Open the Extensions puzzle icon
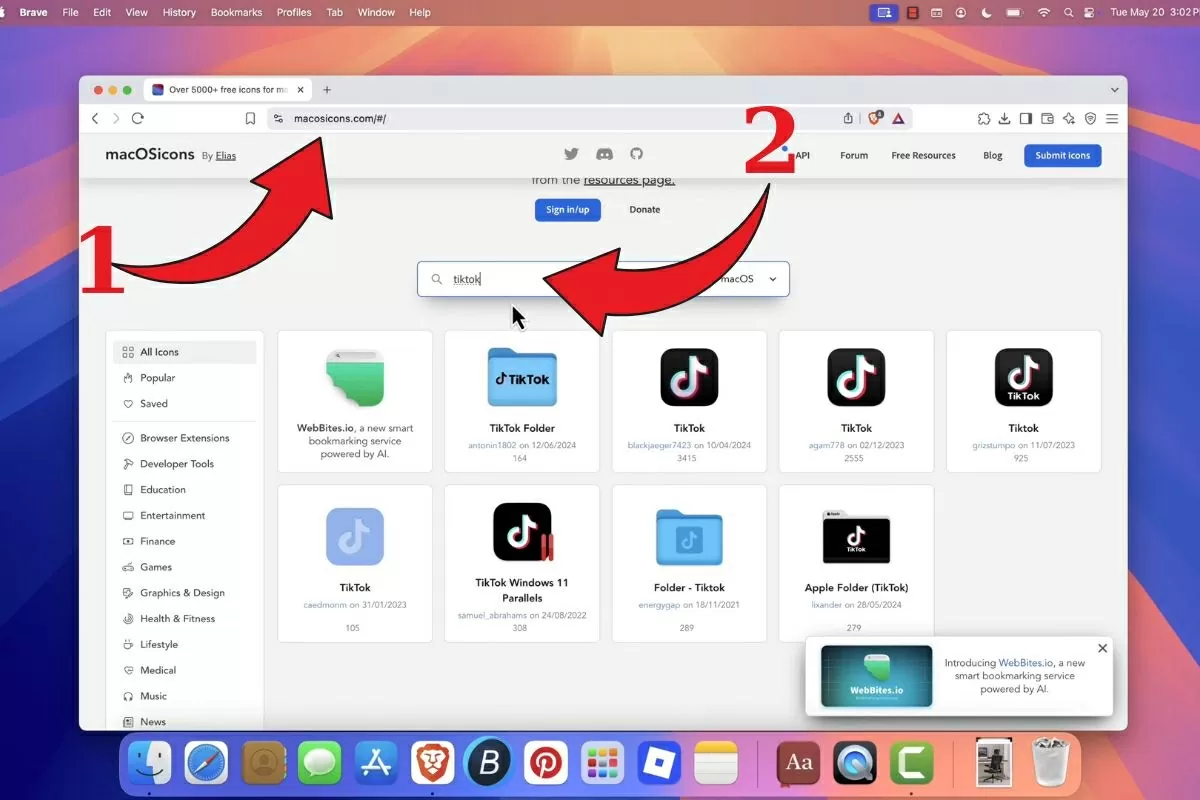The image size is (1200, 800). click(983, 118)
